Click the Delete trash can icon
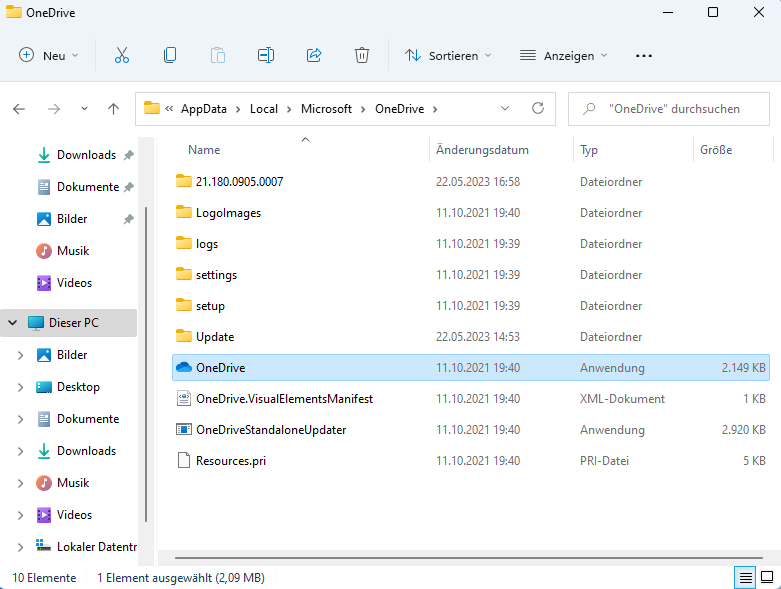Viewport: 781px width, 589px height. [x=362, y=56]
